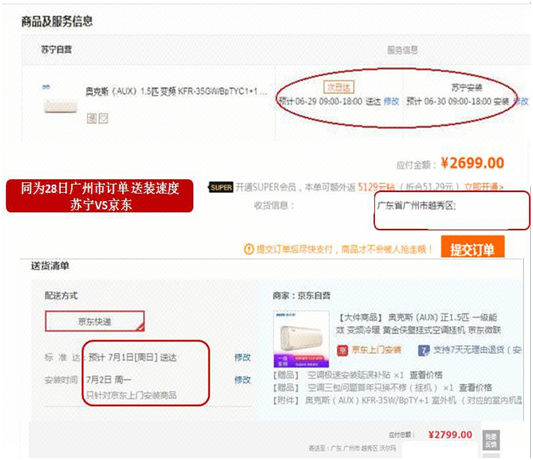Screen dimensions: 533x460
Task: Open the 奥克斯 KFR-35GW product title link
Action: click(x=176, y=91)
